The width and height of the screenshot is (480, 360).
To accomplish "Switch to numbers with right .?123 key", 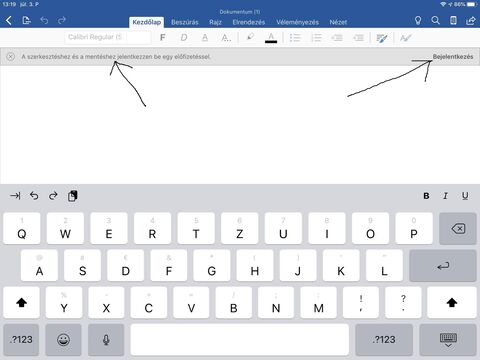I will [x=384, y=340].
